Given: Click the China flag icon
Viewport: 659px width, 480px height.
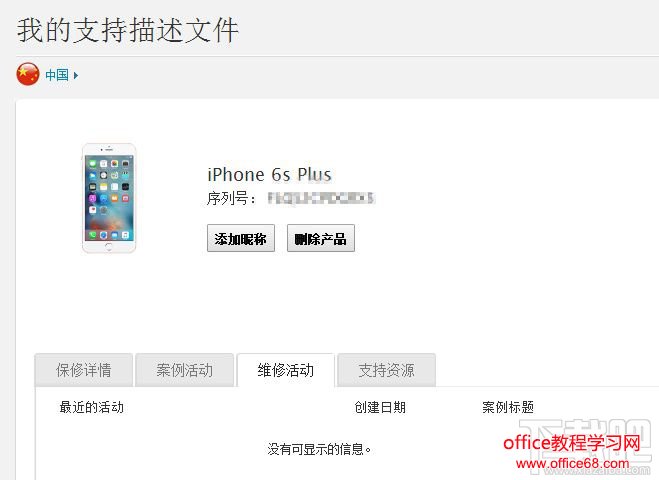Looking at the screenshot, I should 28,74.
